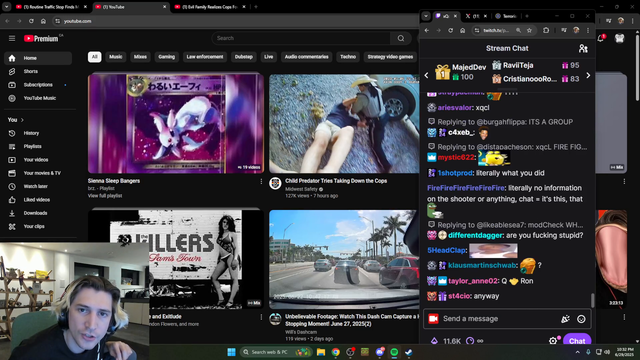The image size is (640, 360).
Task: Select the Live filter chip
Action: click(269, 57)
